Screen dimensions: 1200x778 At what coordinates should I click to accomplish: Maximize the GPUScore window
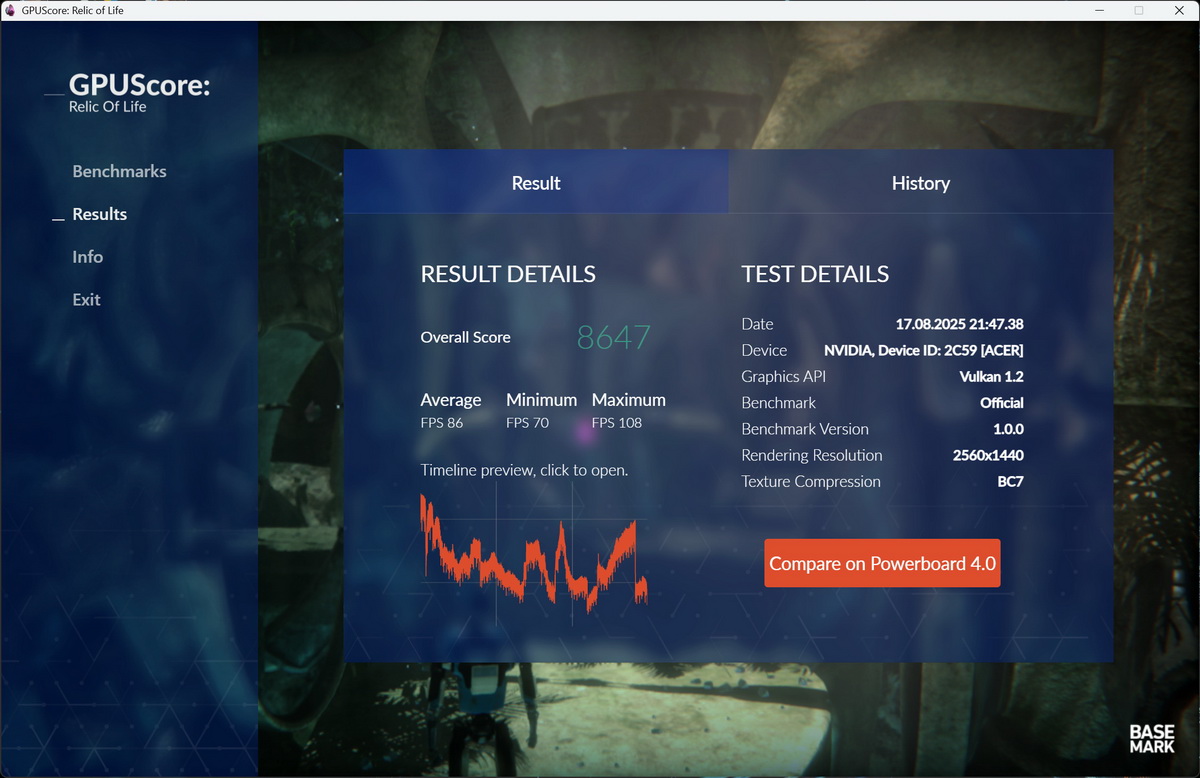coord(1138,10)
